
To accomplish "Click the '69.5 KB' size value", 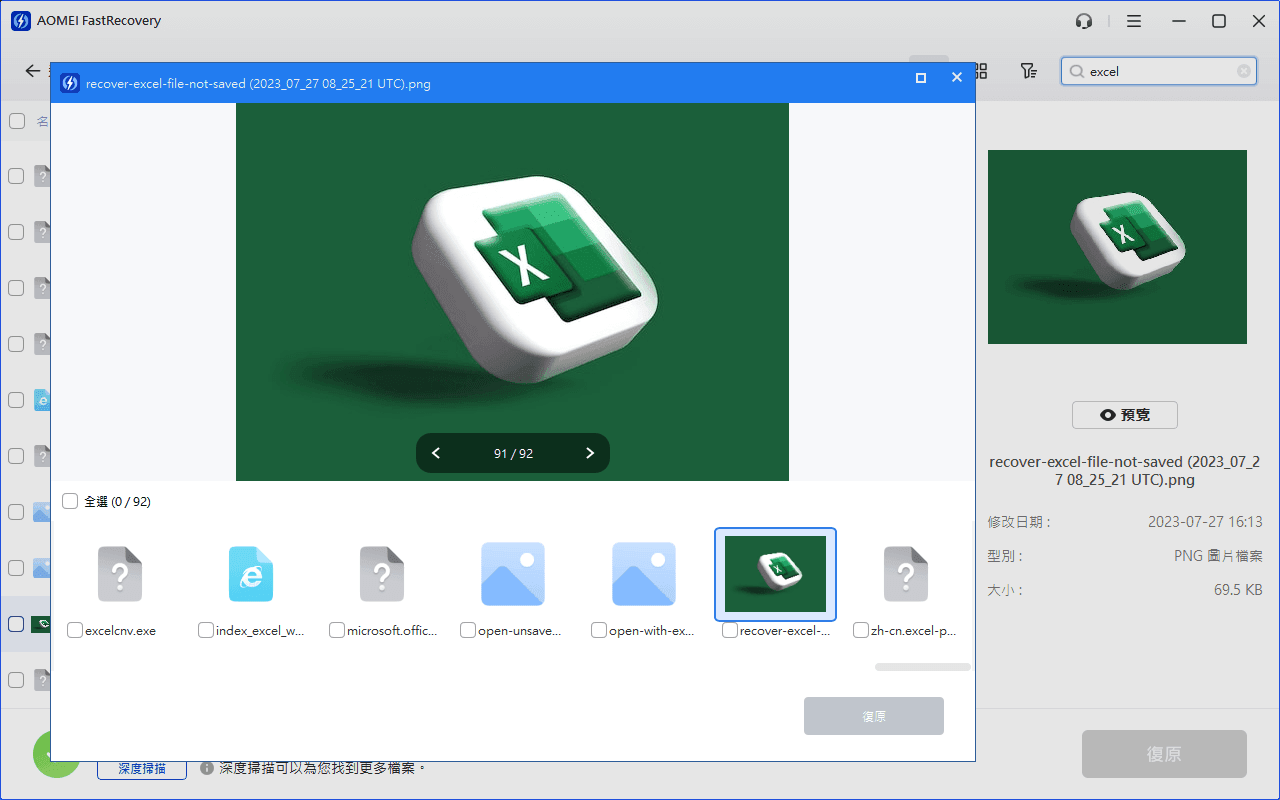I will coord(1238,590).
